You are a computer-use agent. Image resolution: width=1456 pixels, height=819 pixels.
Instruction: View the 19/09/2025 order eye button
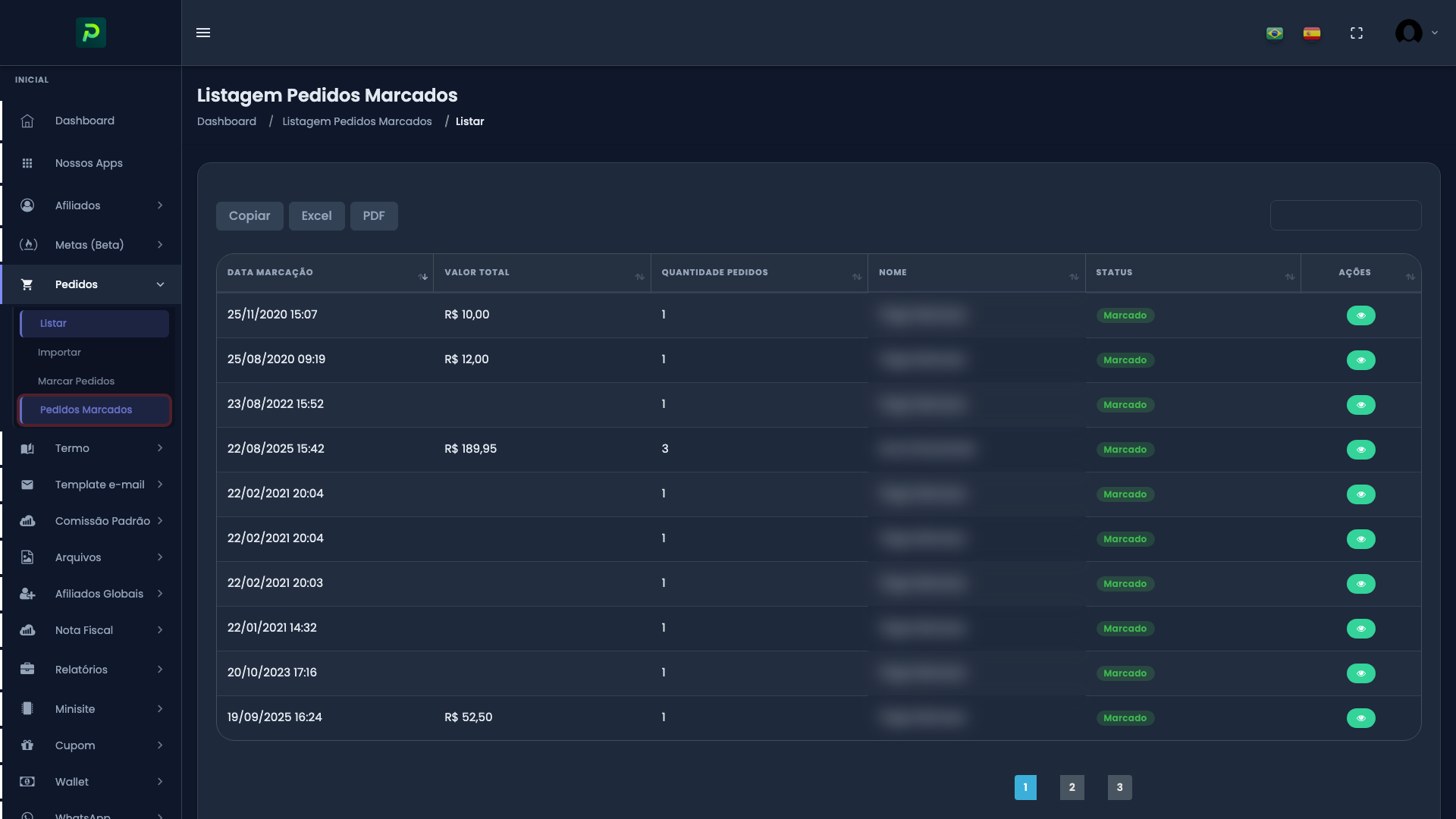click(x=1360, y=718)
